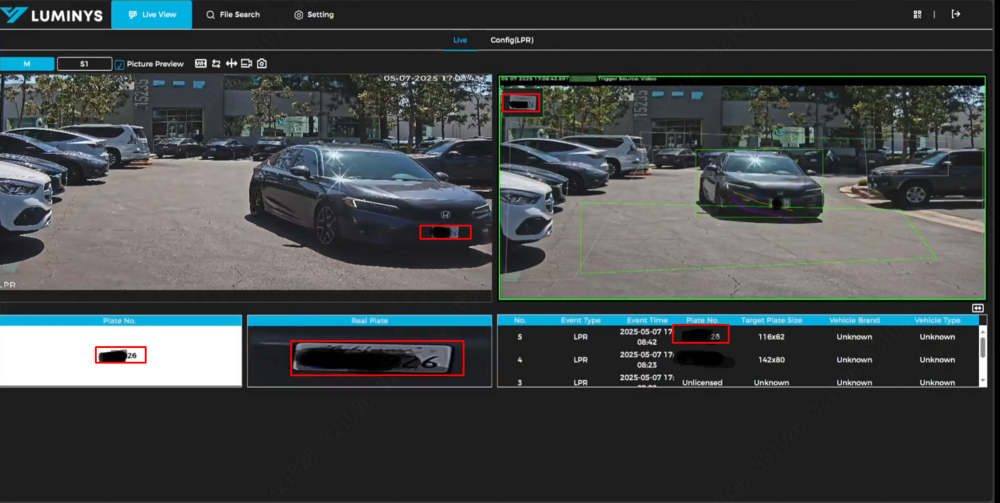Take a snapshot with the camera icon
Image resolution: width=1000 pixels, height=503 pixels.
tap(261, 63)
